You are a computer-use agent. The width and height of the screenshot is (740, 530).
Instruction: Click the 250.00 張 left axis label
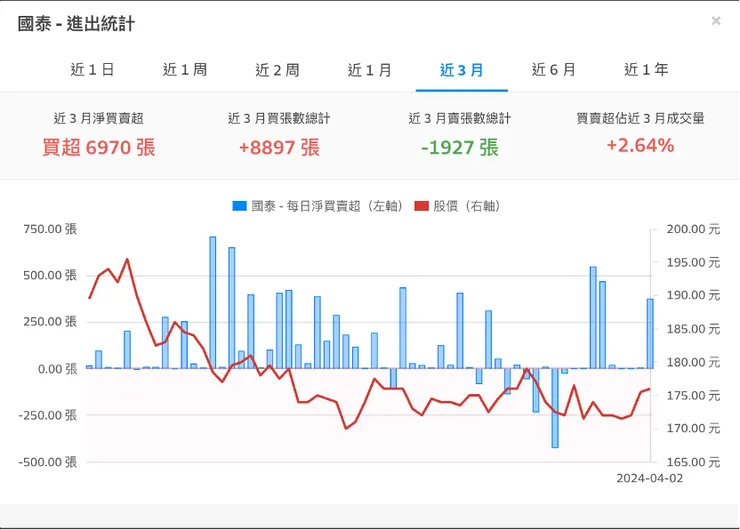pos(50,322)
